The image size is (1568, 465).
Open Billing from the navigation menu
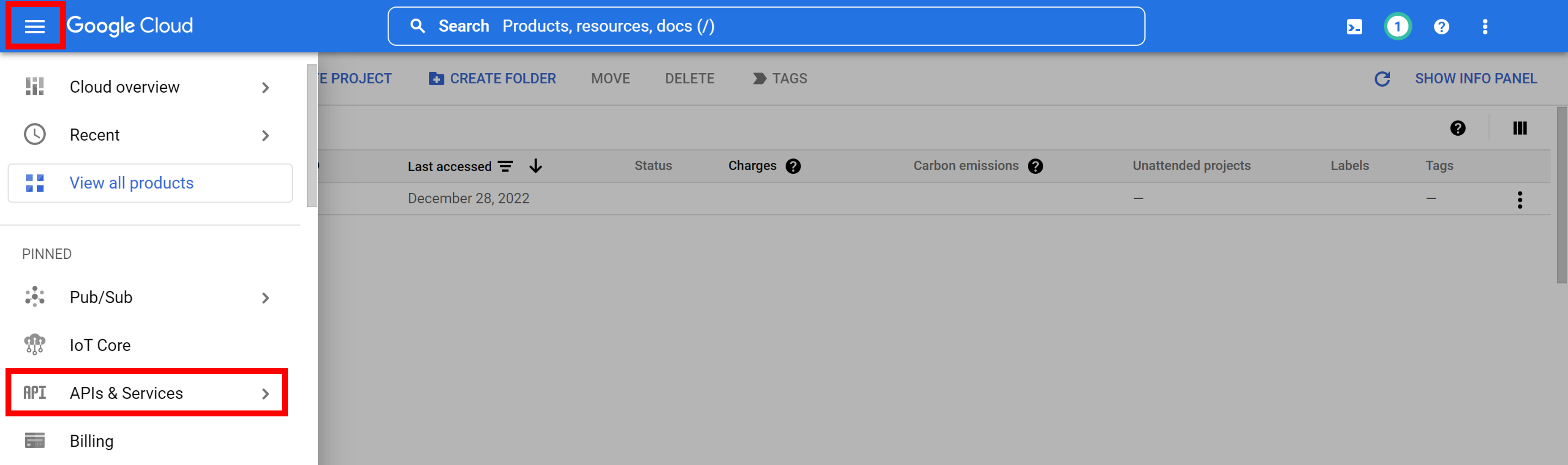(91, 440)
